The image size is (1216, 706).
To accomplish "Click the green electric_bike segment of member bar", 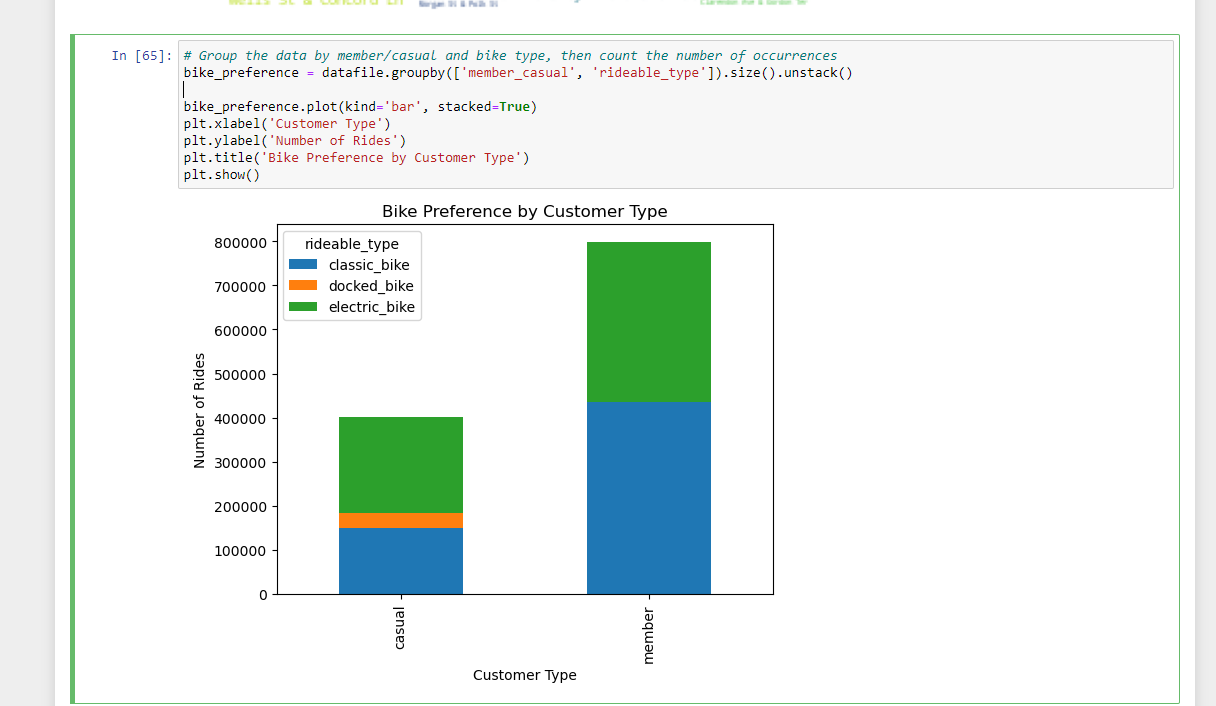I will click(x=648, y=320).
